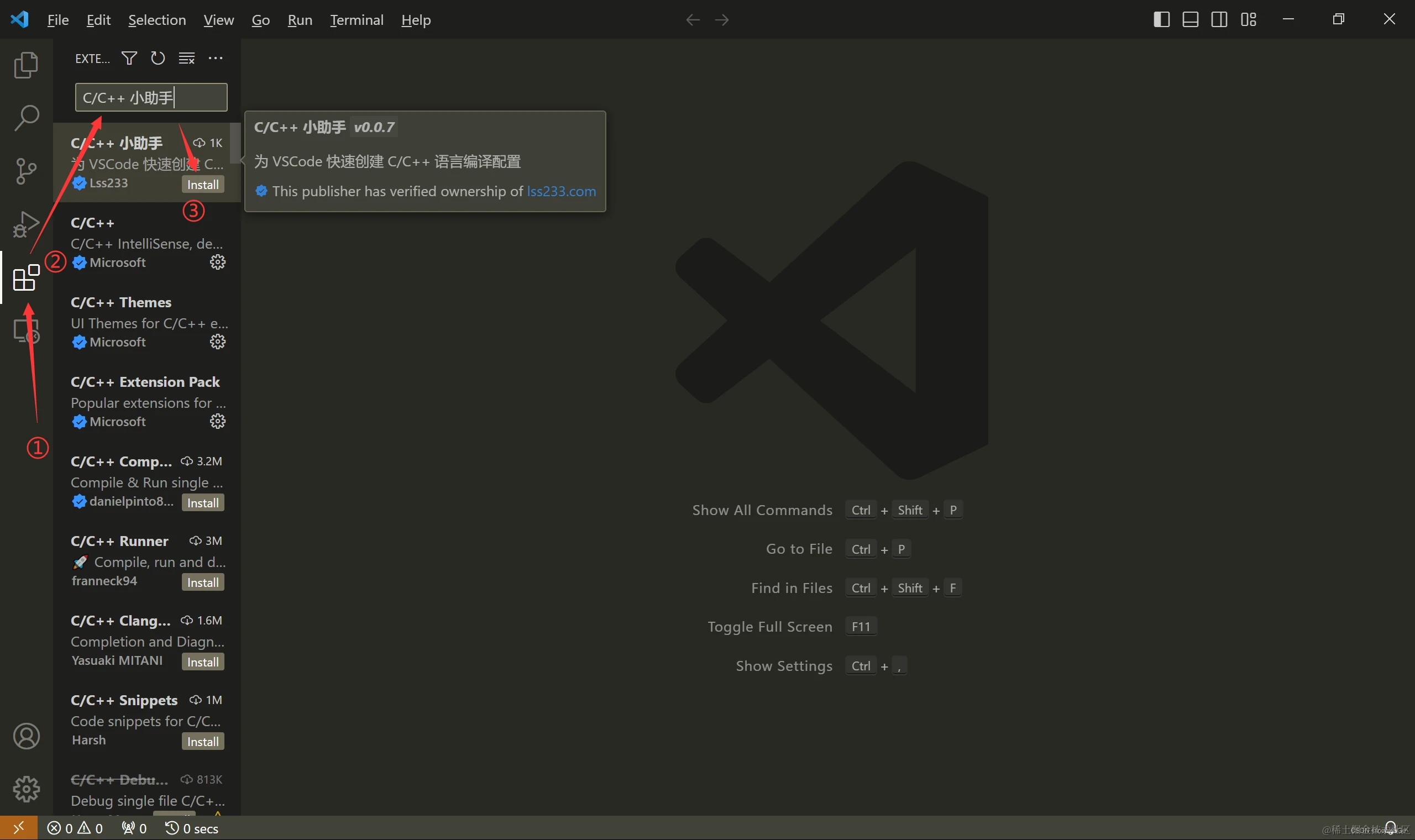Visit the lss233.com publisher link
The width and height of the screenshot is (1415, 840).
[x=561, y=191]
